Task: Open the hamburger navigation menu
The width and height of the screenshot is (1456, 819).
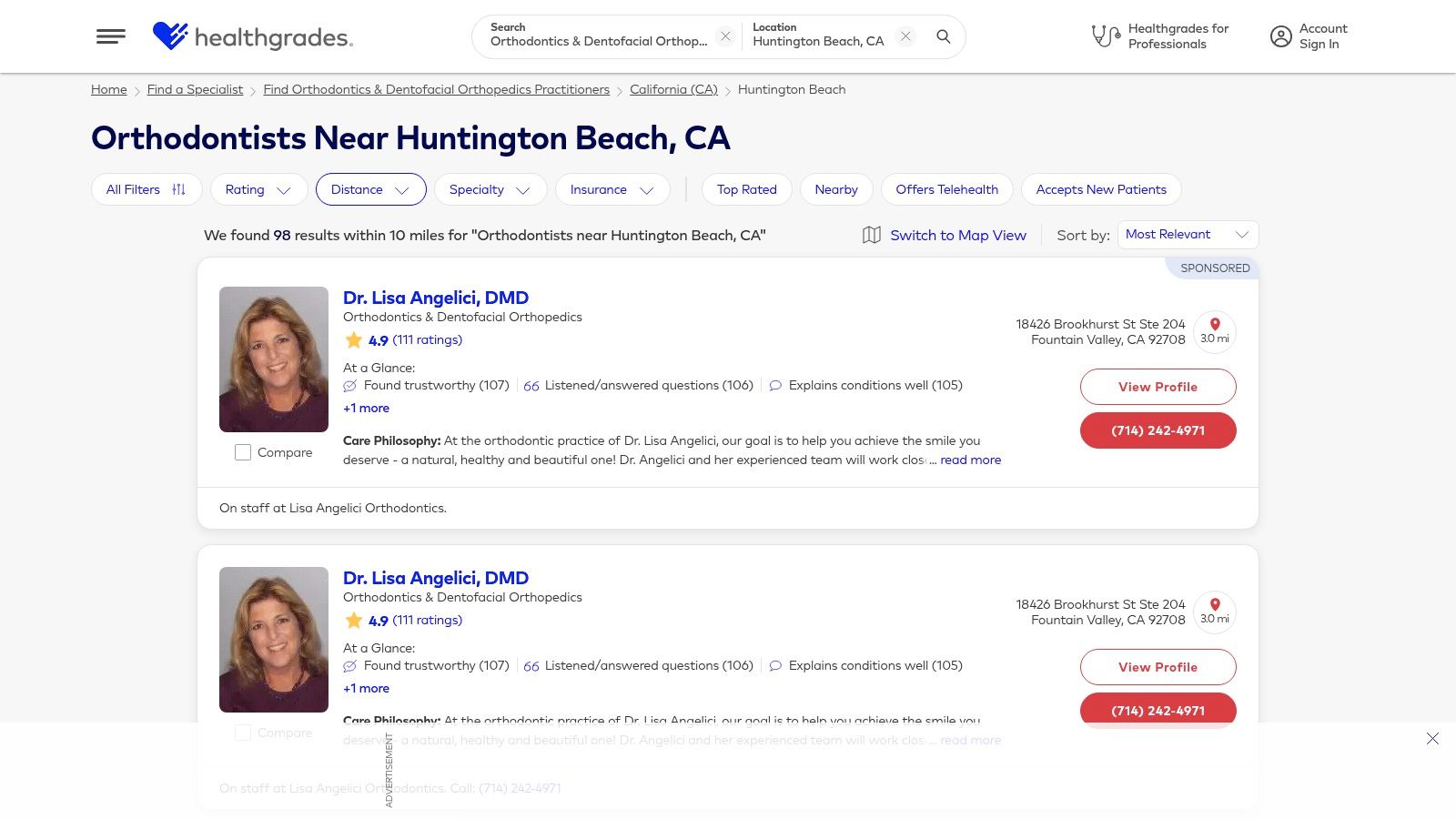Action: coord(110,36)
